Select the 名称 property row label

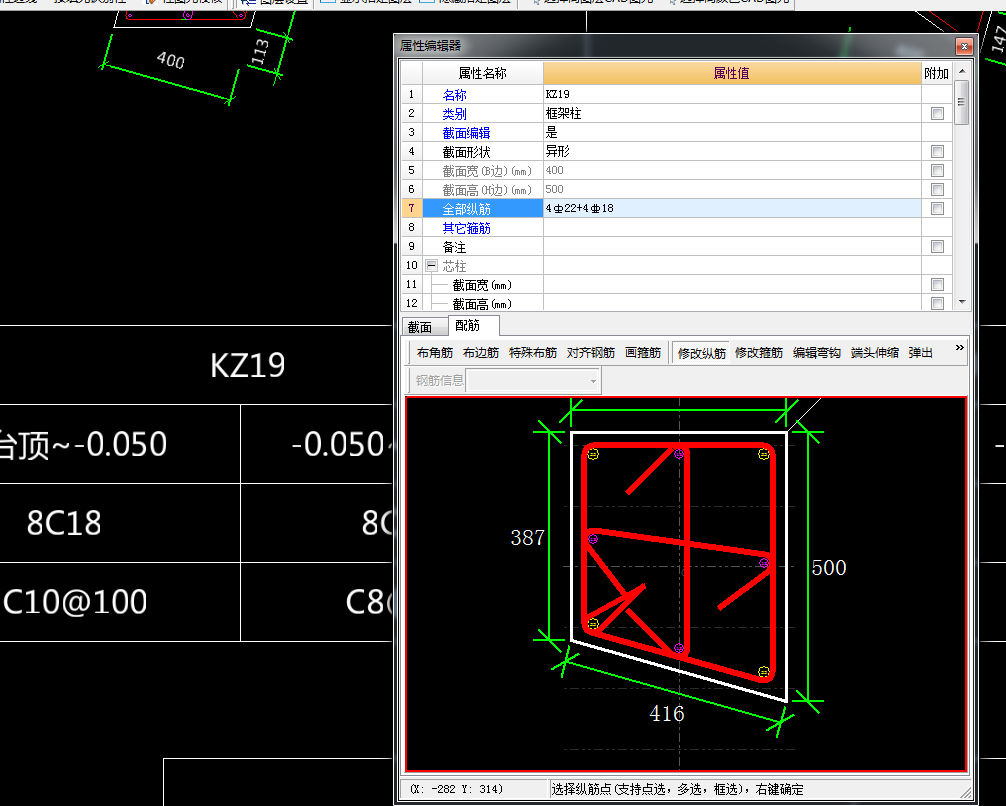[454, 95]
